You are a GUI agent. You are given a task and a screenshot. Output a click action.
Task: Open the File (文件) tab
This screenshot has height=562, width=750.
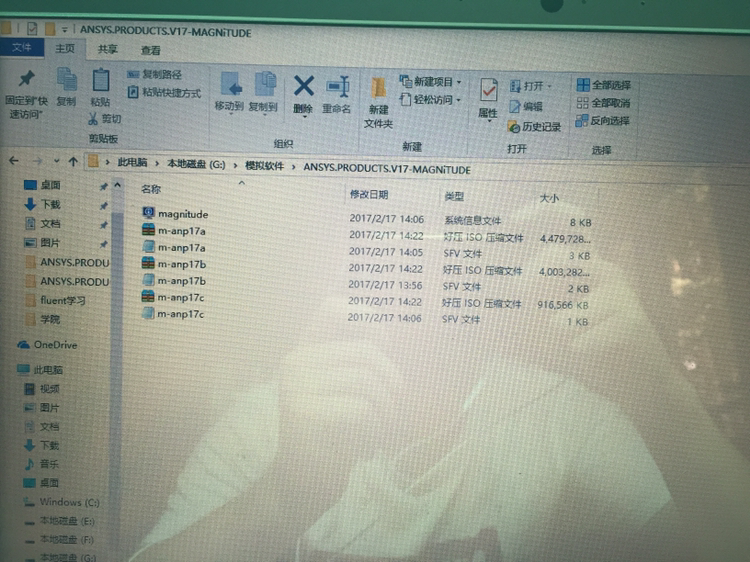pyautogui.click(x=22, y=47)
